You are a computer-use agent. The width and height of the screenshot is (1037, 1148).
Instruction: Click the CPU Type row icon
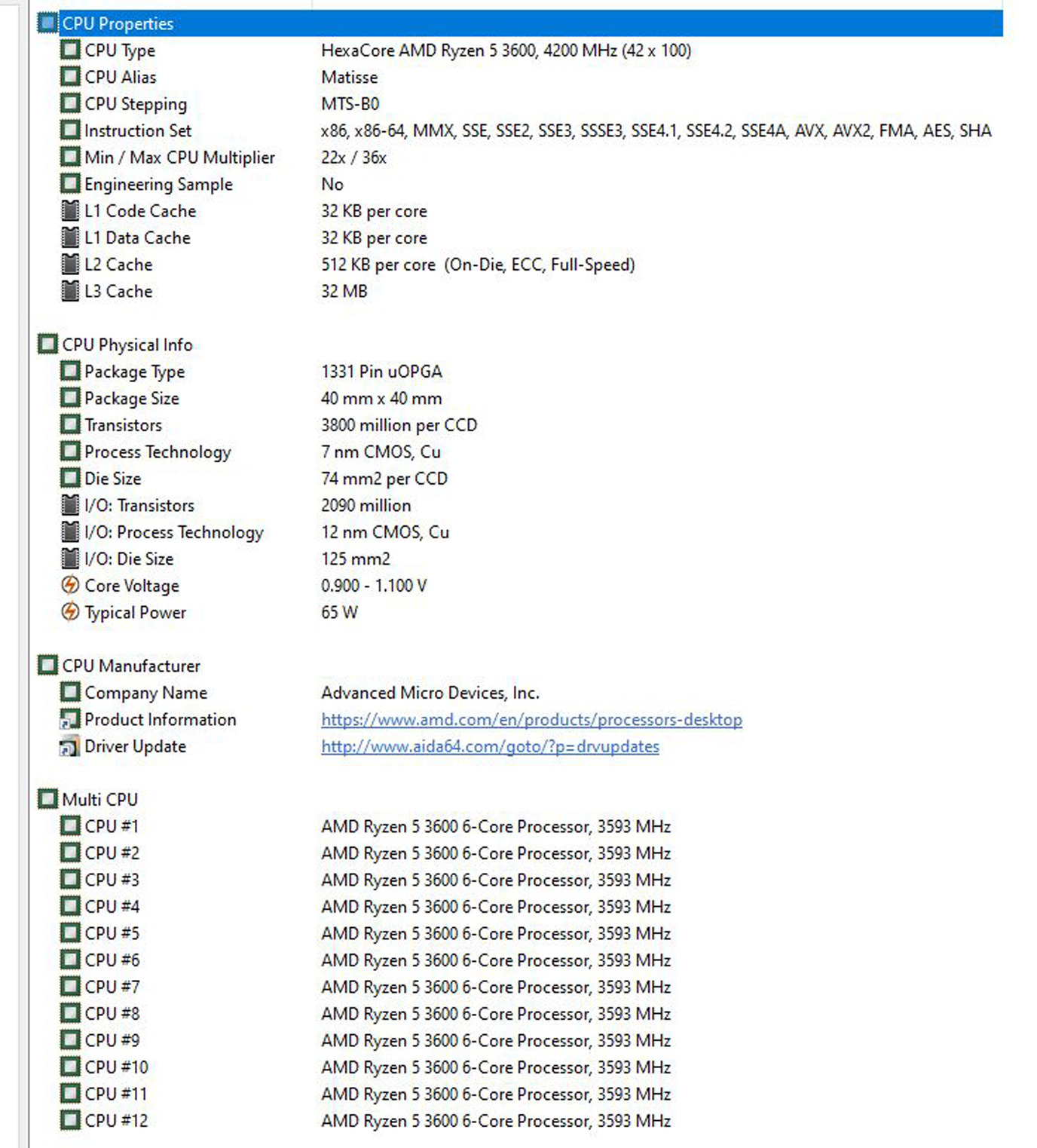tap(70, 50)
